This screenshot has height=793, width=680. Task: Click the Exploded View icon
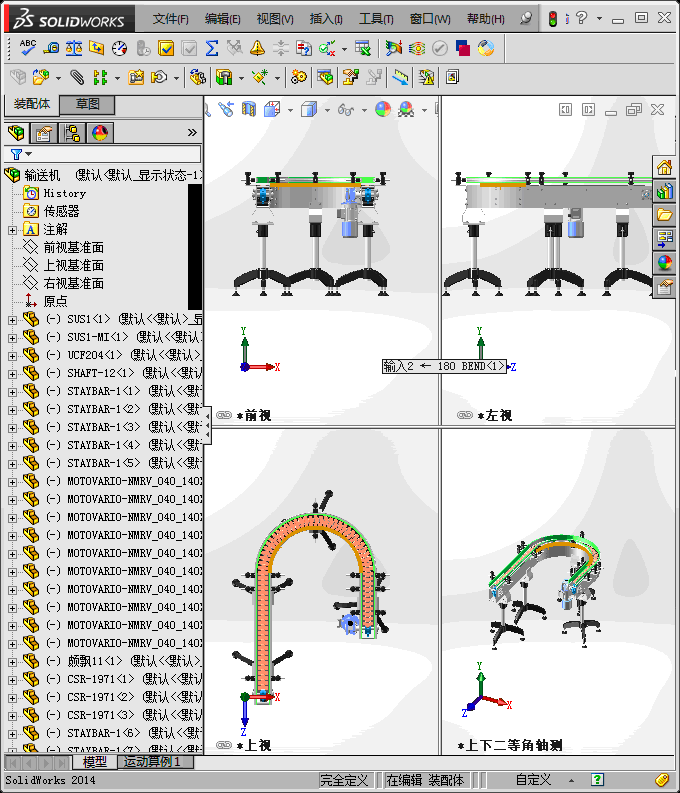coord(351,77)
